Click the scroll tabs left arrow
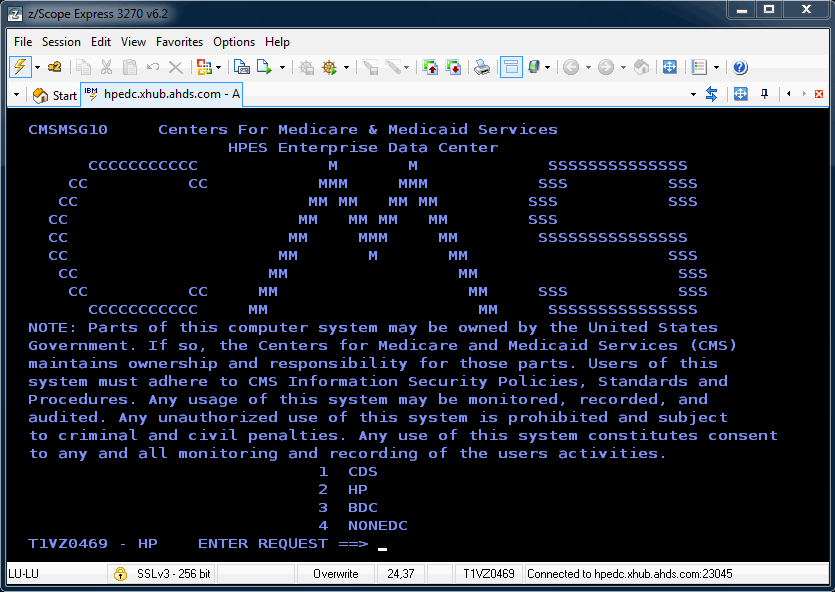Image resolution: width=835 pixels, height=600 pixels. point(789,94)
